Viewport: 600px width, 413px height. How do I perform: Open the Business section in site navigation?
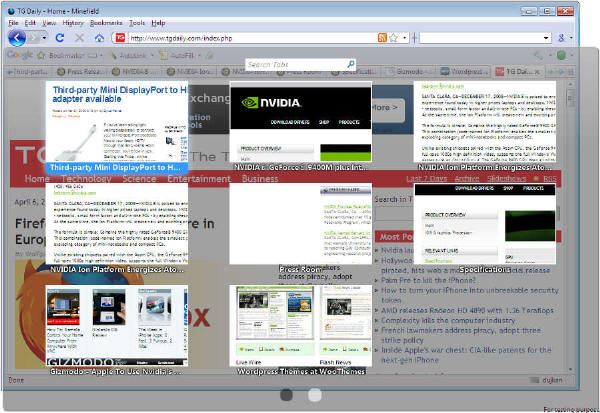tap(260, 179)
